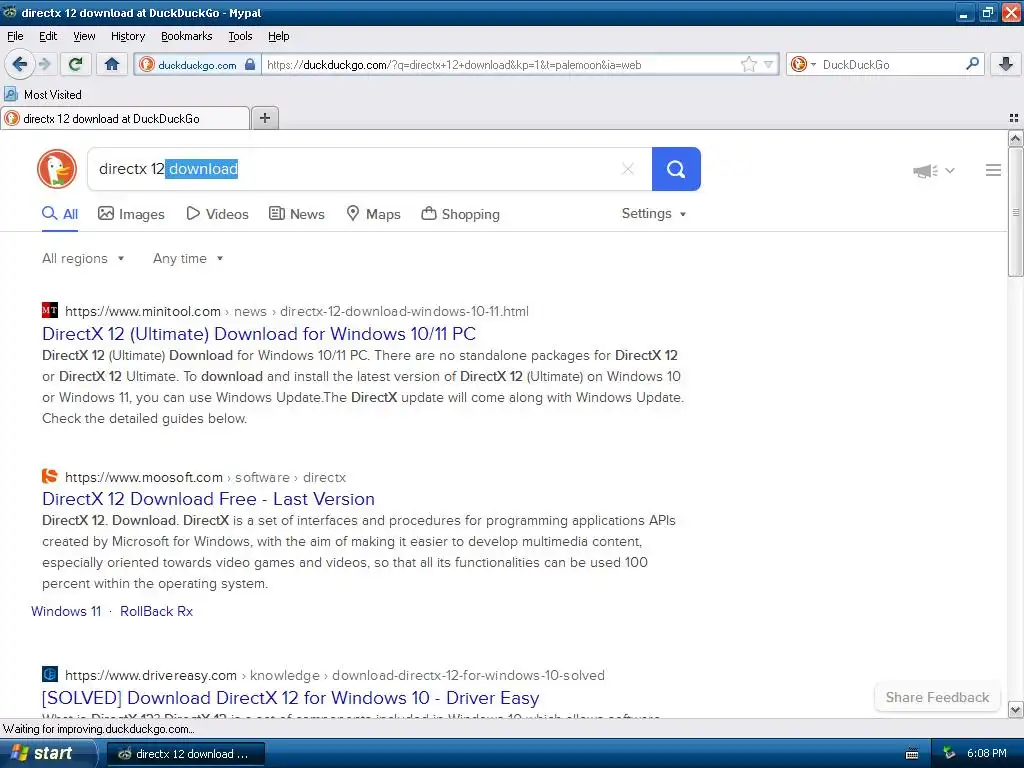The image size is (1024, 768).
Task: Click the Mypal taskbar window button
Action: (x=185, y=754)
